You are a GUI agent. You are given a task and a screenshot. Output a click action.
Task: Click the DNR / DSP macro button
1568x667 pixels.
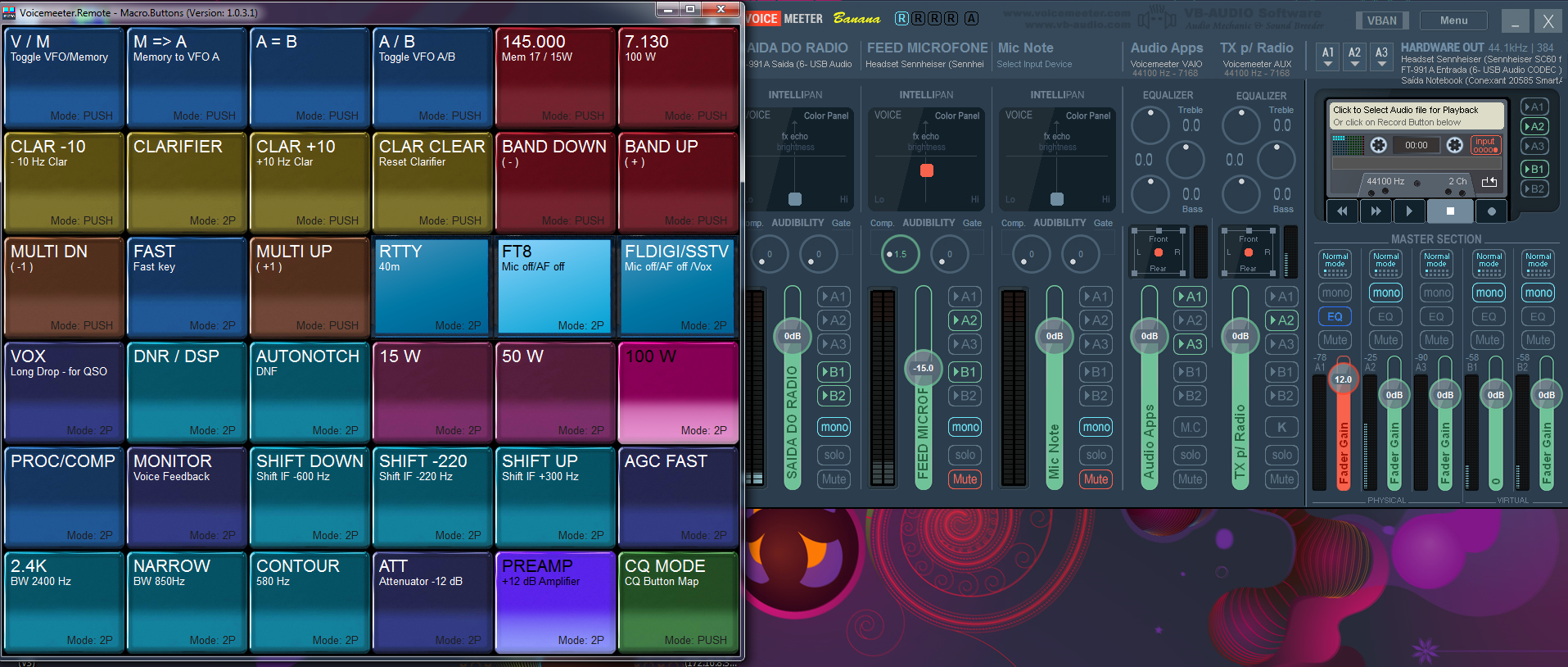pyautogui.click(x=187, y=392)
